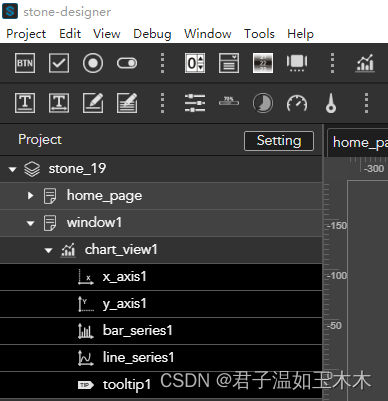The width and height of the screenshot is (388, 401).
Task: Select the Check box widget tool
Action: pos(59,63)
